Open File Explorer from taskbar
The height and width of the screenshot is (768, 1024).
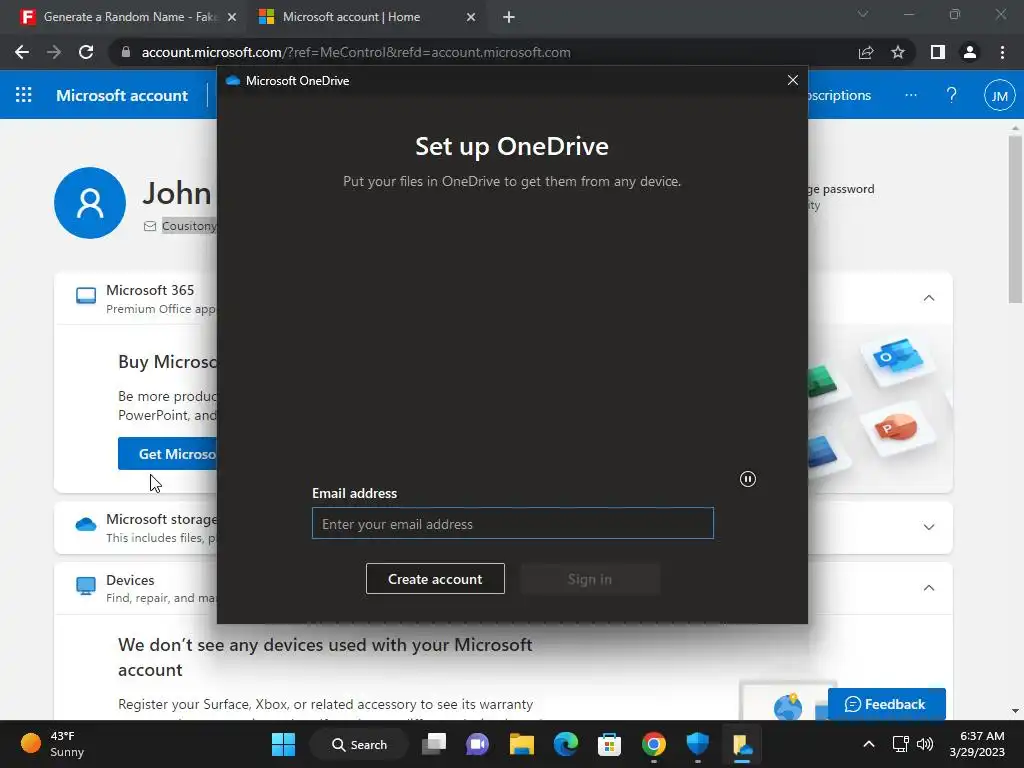click(522, 744)
